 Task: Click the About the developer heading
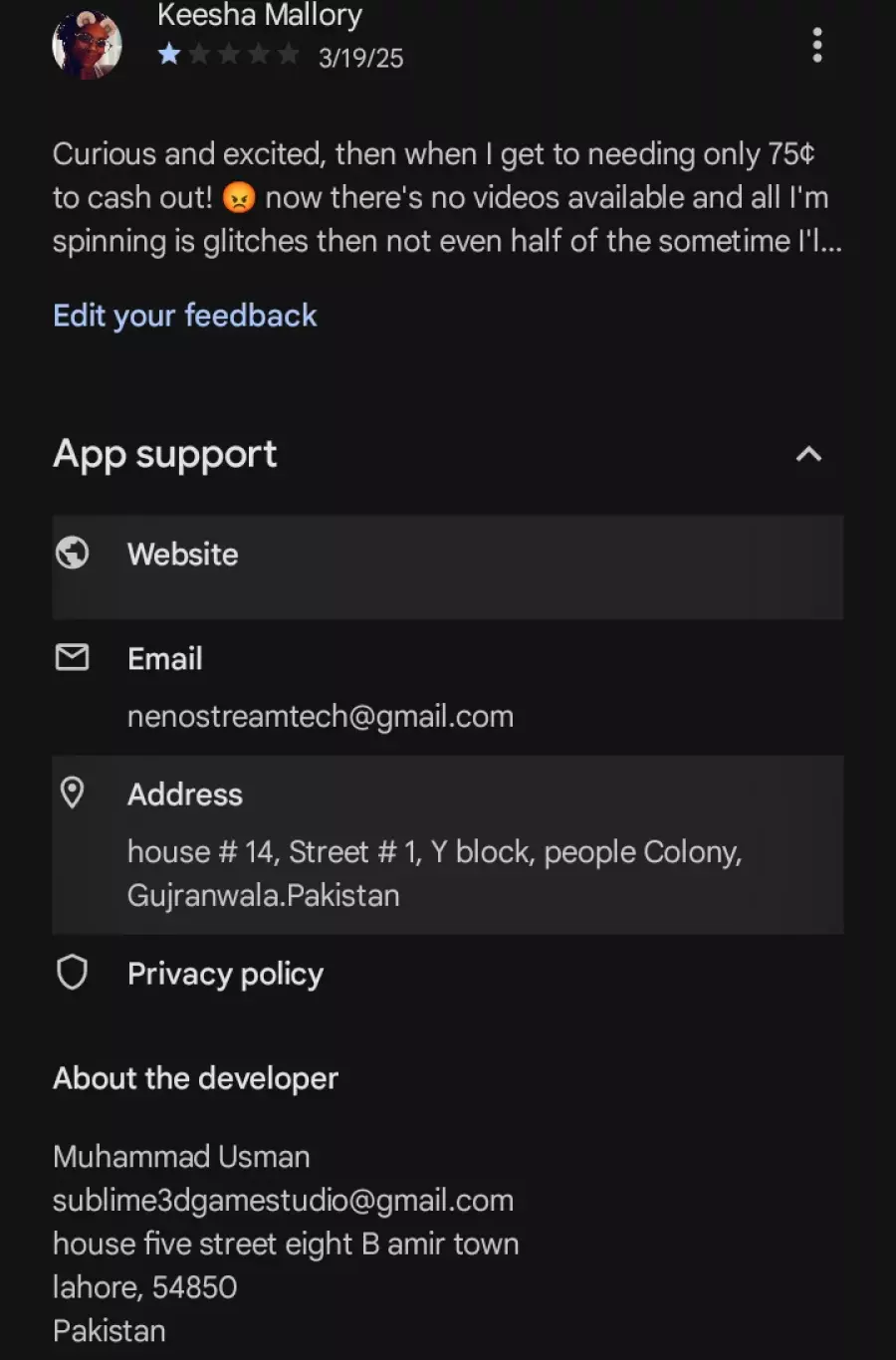(x=196, y=1078)
